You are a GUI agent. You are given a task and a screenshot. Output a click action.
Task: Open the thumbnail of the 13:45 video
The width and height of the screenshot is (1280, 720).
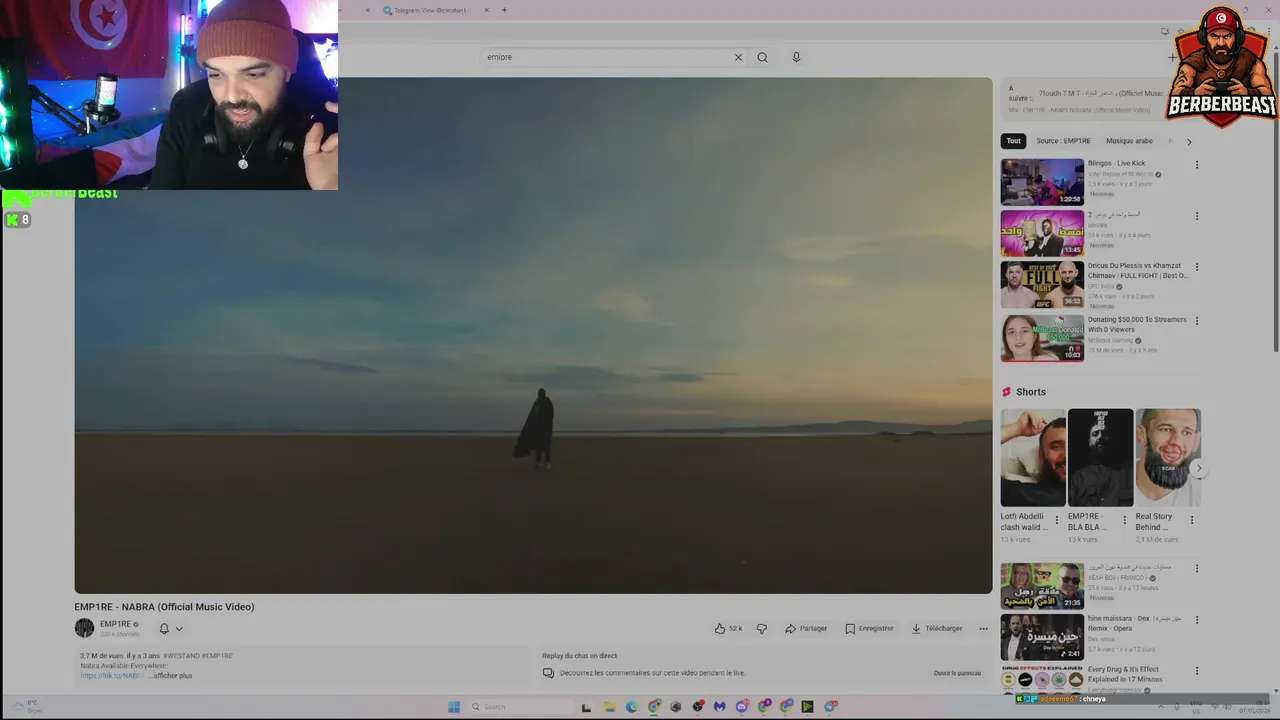pyautogui.click(x=1042, y=233)
